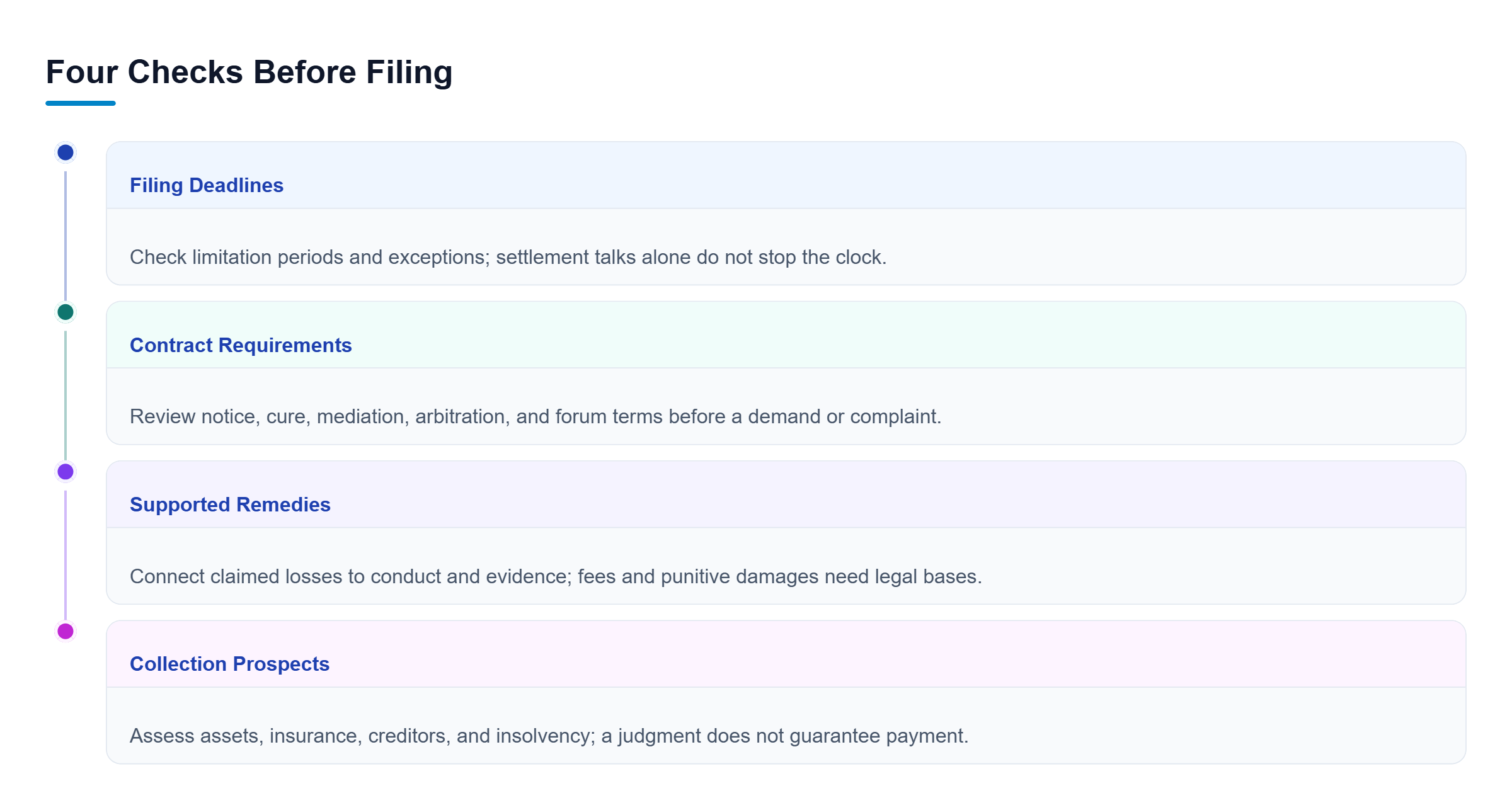Click the blue Filing Deadlines timeline dot
The image size is (1512, 810).
pyautogui.click(x=66, y=152)
